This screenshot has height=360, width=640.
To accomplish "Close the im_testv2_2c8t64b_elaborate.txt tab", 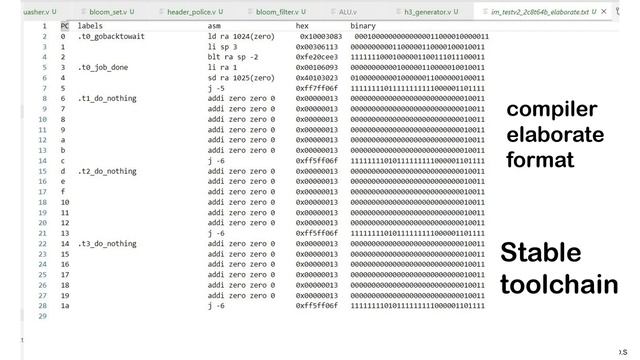I will tap(604, 11).
